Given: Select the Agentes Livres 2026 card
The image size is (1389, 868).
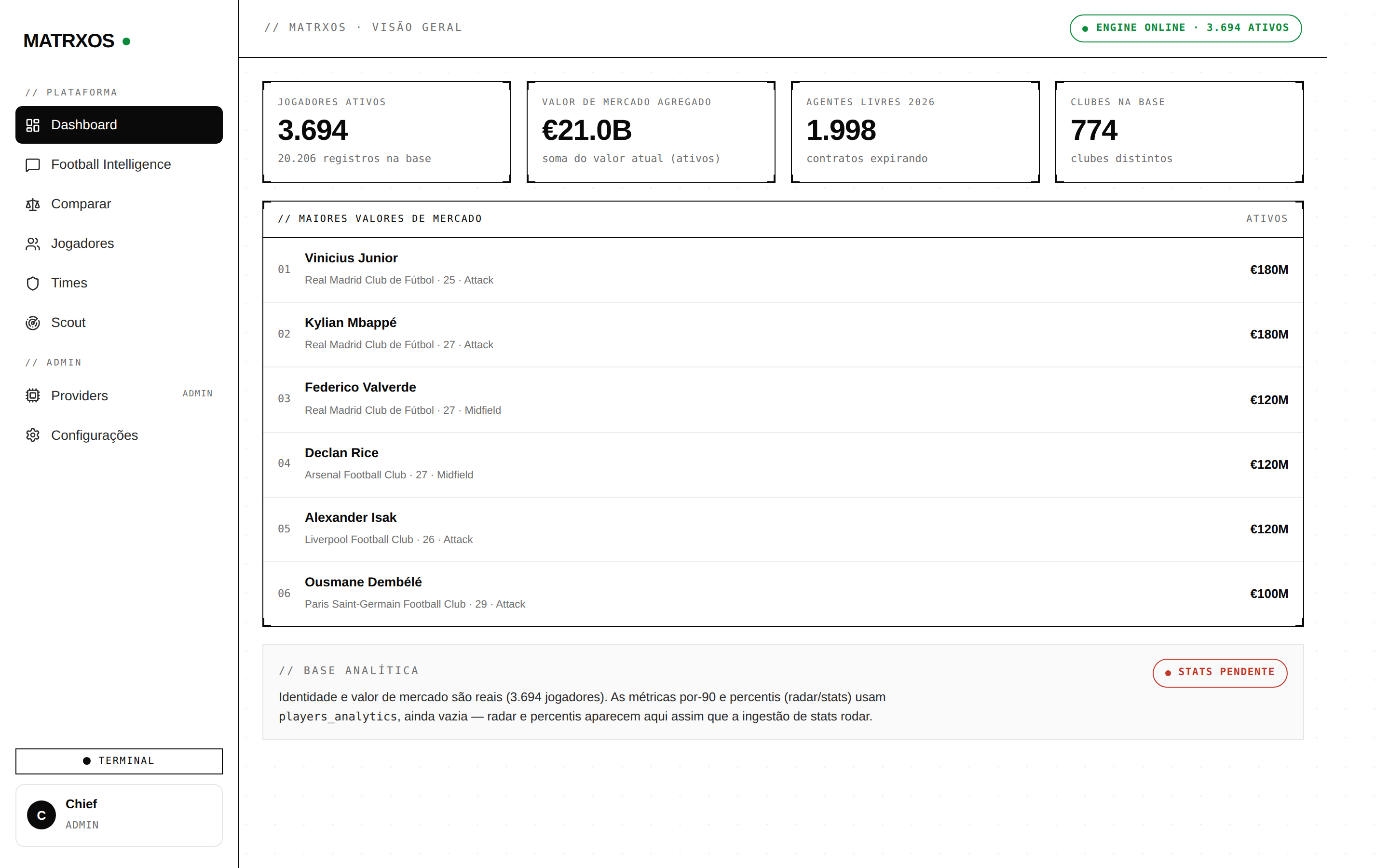Looking at the screenshot, I should pyautogui.click(x=915, y=132).
